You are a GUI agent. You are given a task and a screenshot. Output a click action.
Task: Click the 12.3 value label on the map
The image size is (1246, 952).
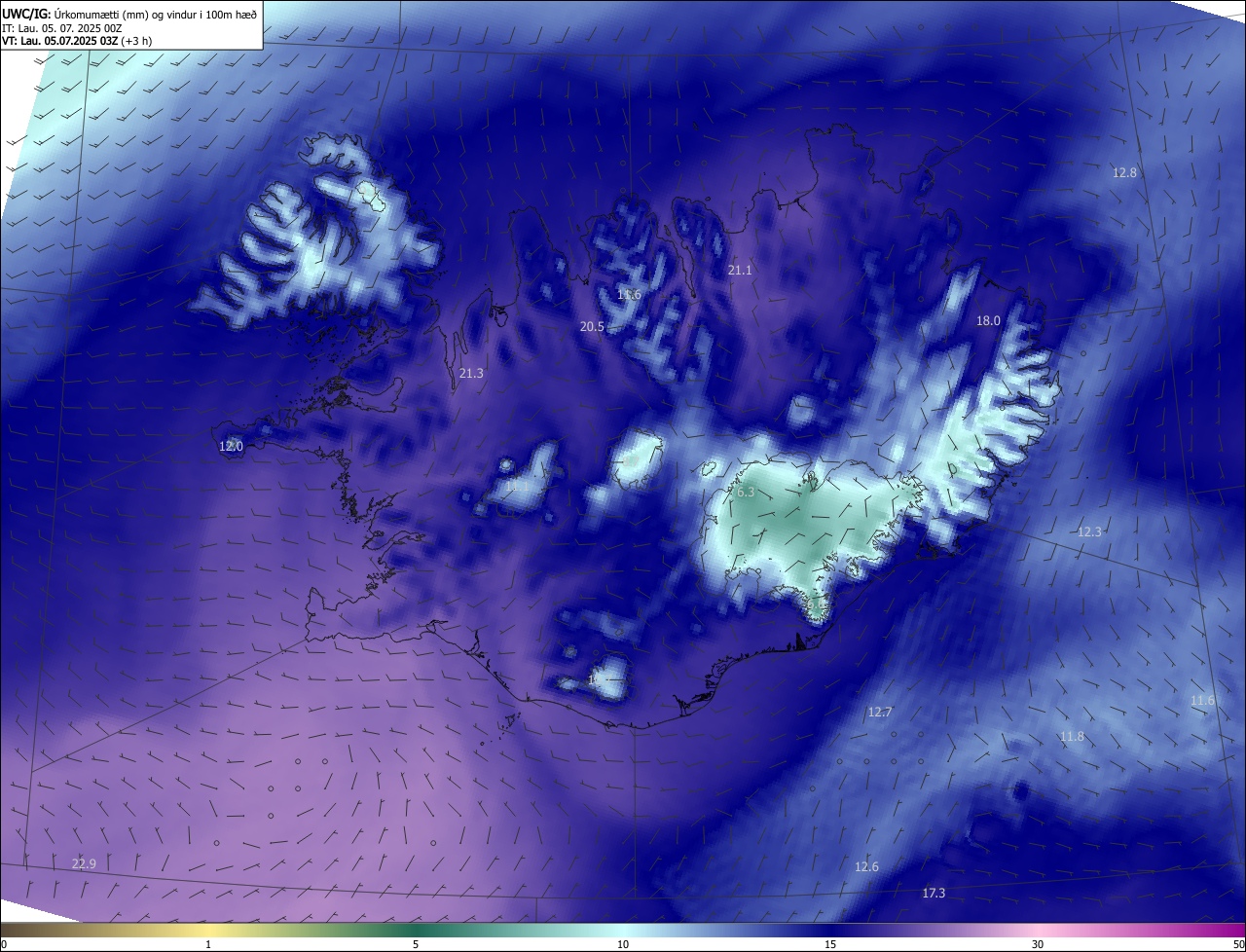coord(1089,531)
